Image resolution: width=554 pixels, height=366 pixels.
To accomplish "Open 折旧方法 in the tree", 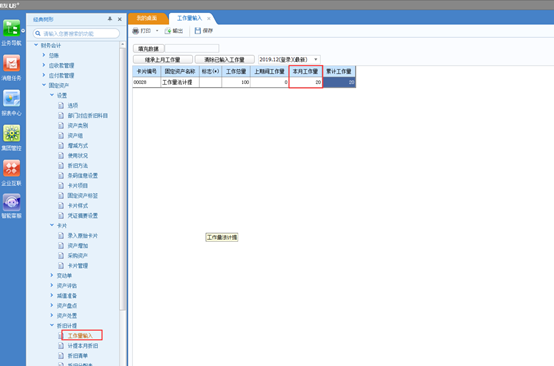I will point(78,165).
